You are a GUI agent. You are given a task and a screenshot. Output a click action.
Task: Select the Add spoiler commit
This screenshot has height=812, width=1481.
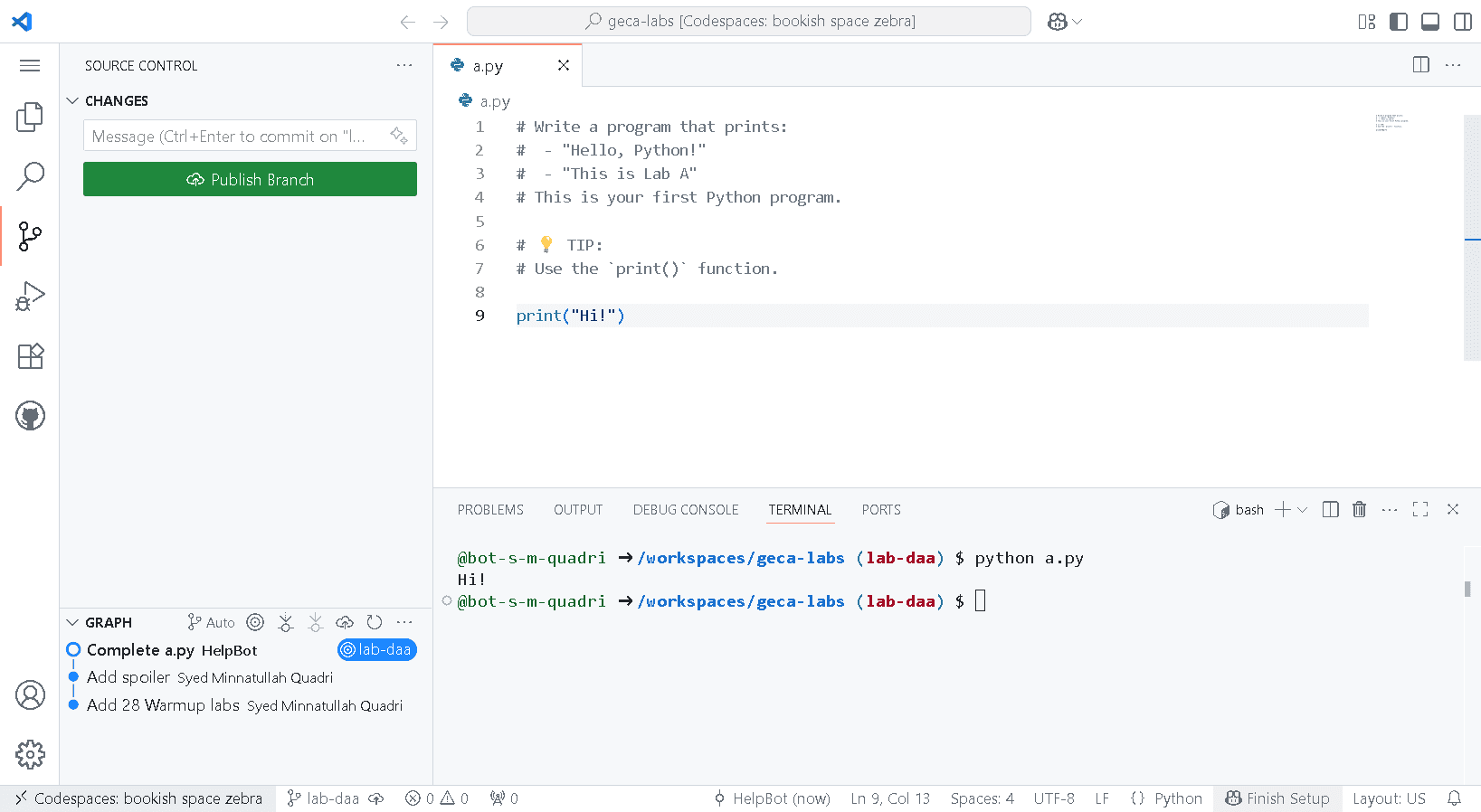tap(245, 677)
